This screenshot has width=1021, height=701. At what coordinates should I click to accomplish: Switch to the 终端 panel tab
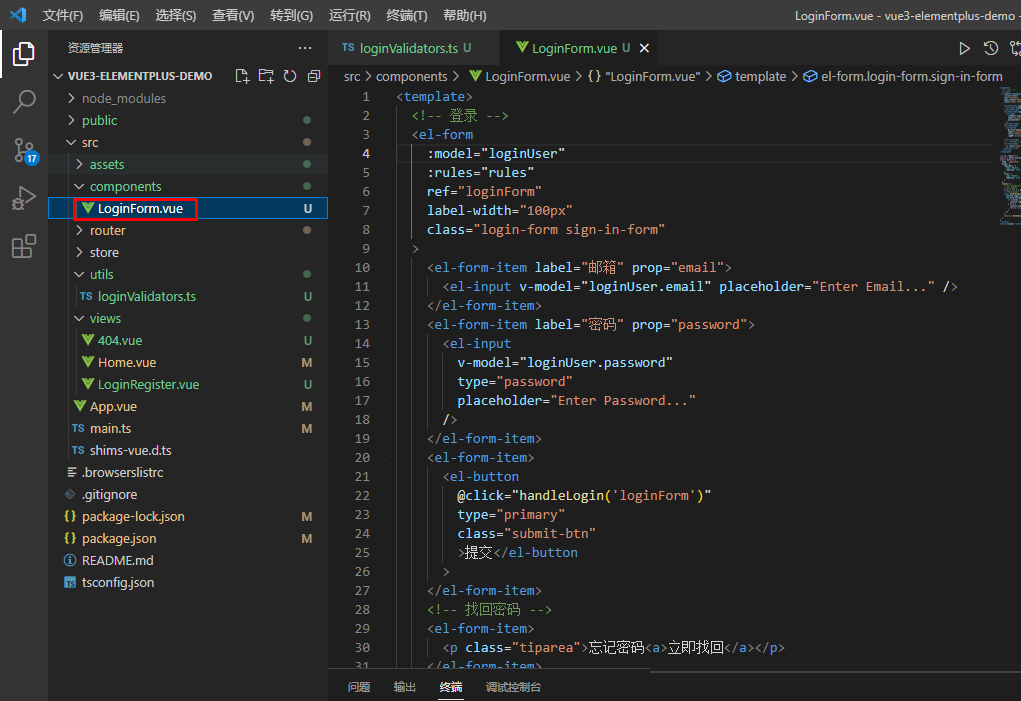(x=451, y=687)
